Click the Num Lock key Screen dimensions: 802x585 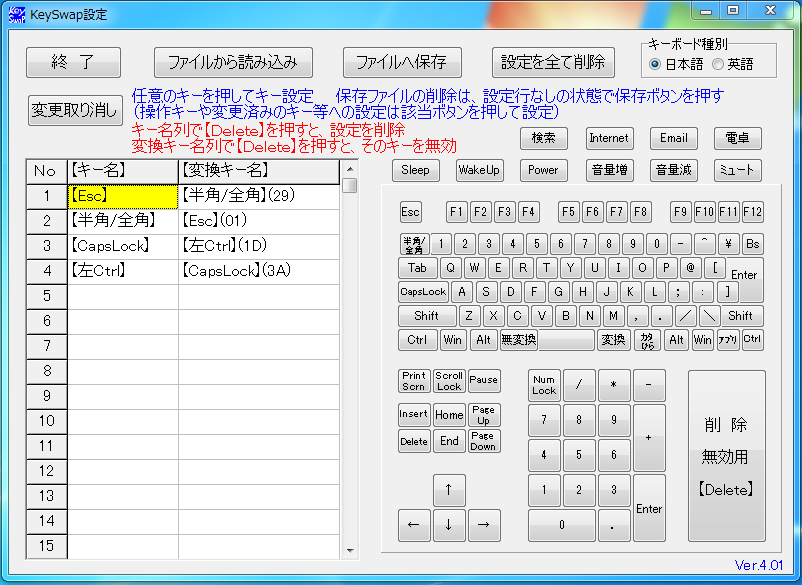(544, 386)
